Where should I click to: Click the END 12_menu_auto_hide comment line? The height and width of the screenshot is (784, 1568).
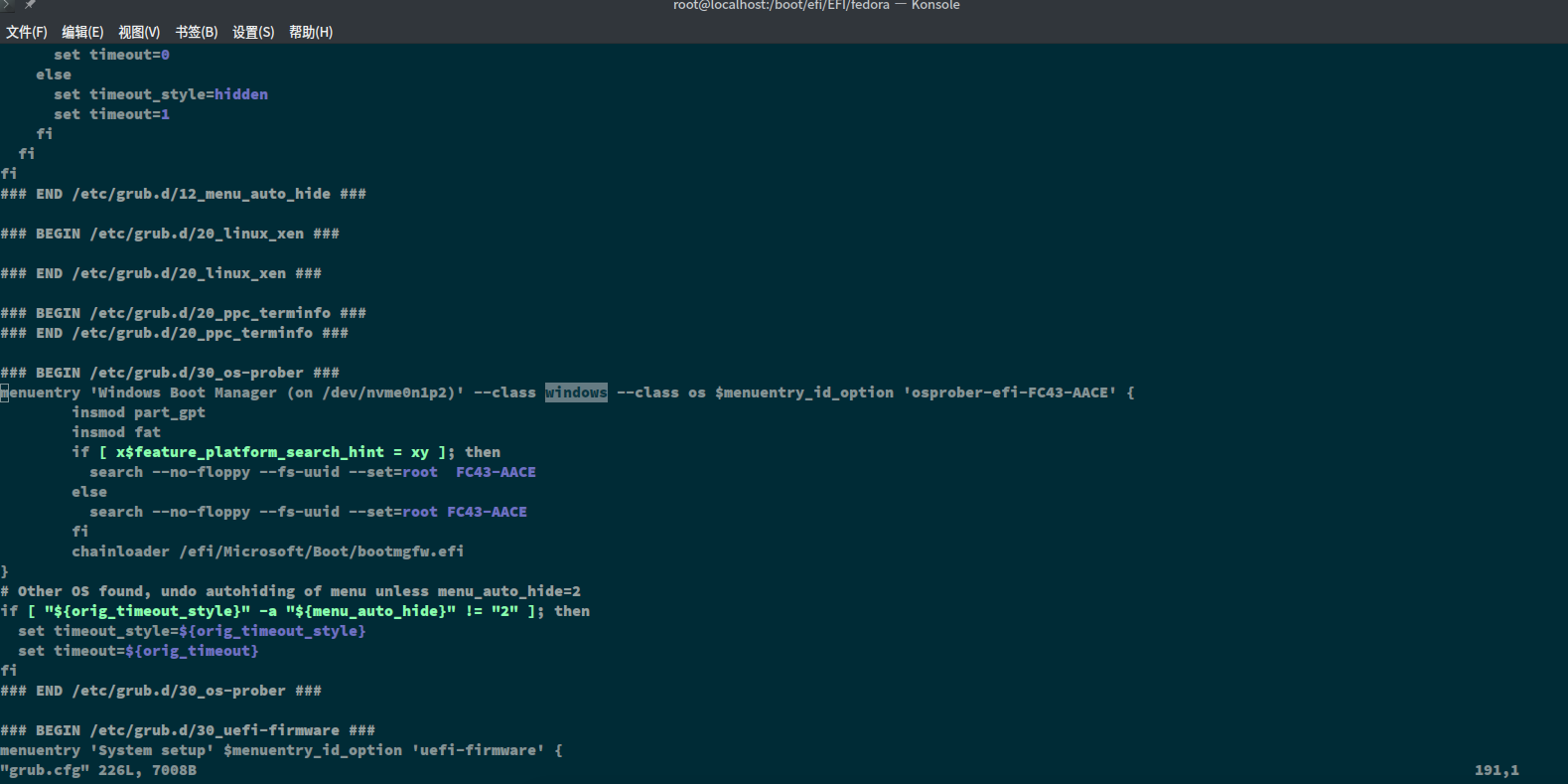[184, 194]
